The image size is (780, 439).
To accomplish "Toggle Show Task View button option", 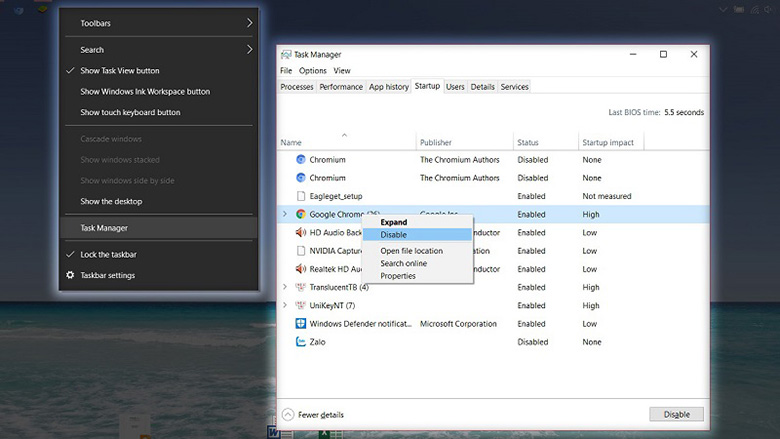I will (x=119, y=71).
